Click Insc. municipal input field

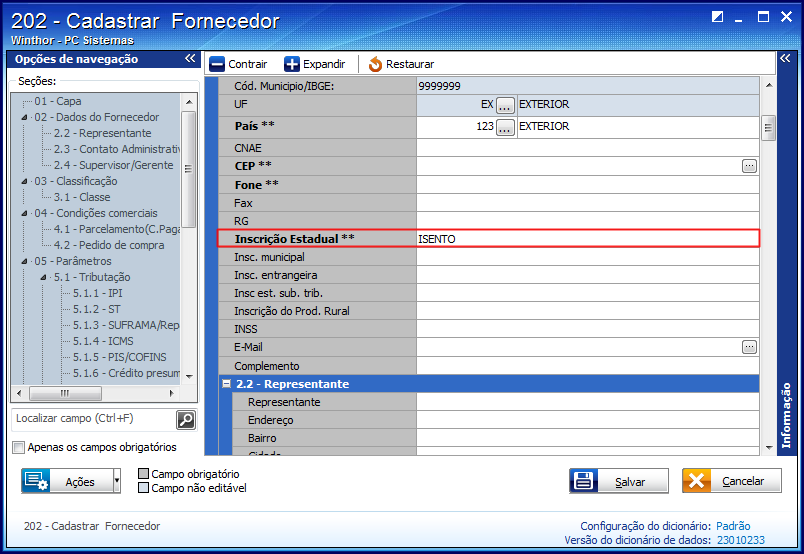[588, 257]
